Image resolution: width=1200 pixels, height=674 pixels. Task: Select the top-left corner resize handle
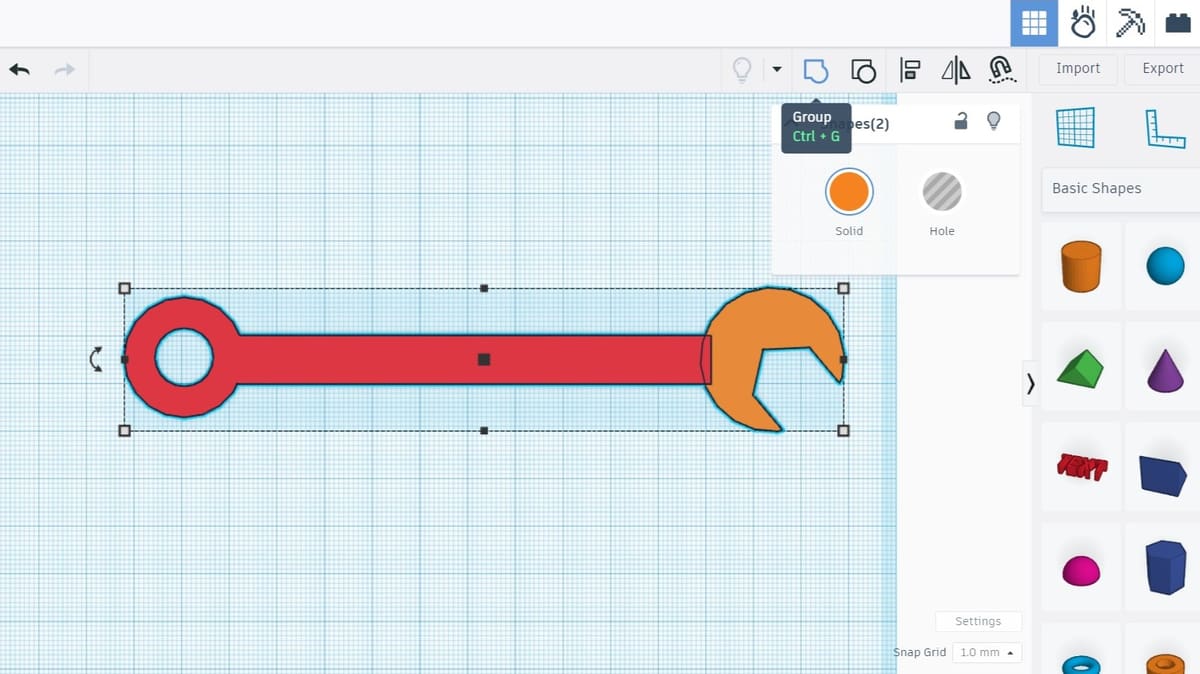point(125,288)
